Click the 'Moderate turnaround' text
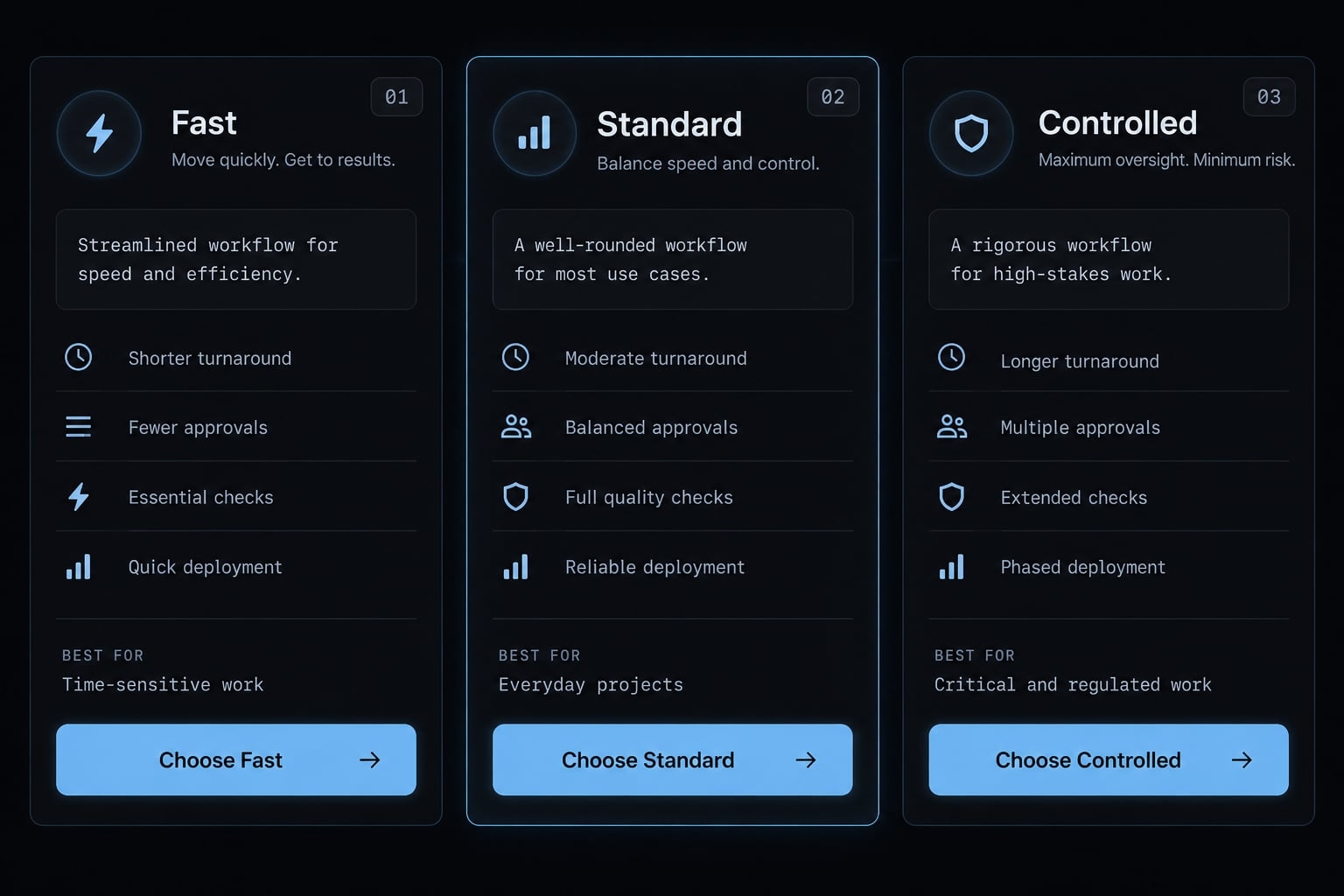 [655, 359]
